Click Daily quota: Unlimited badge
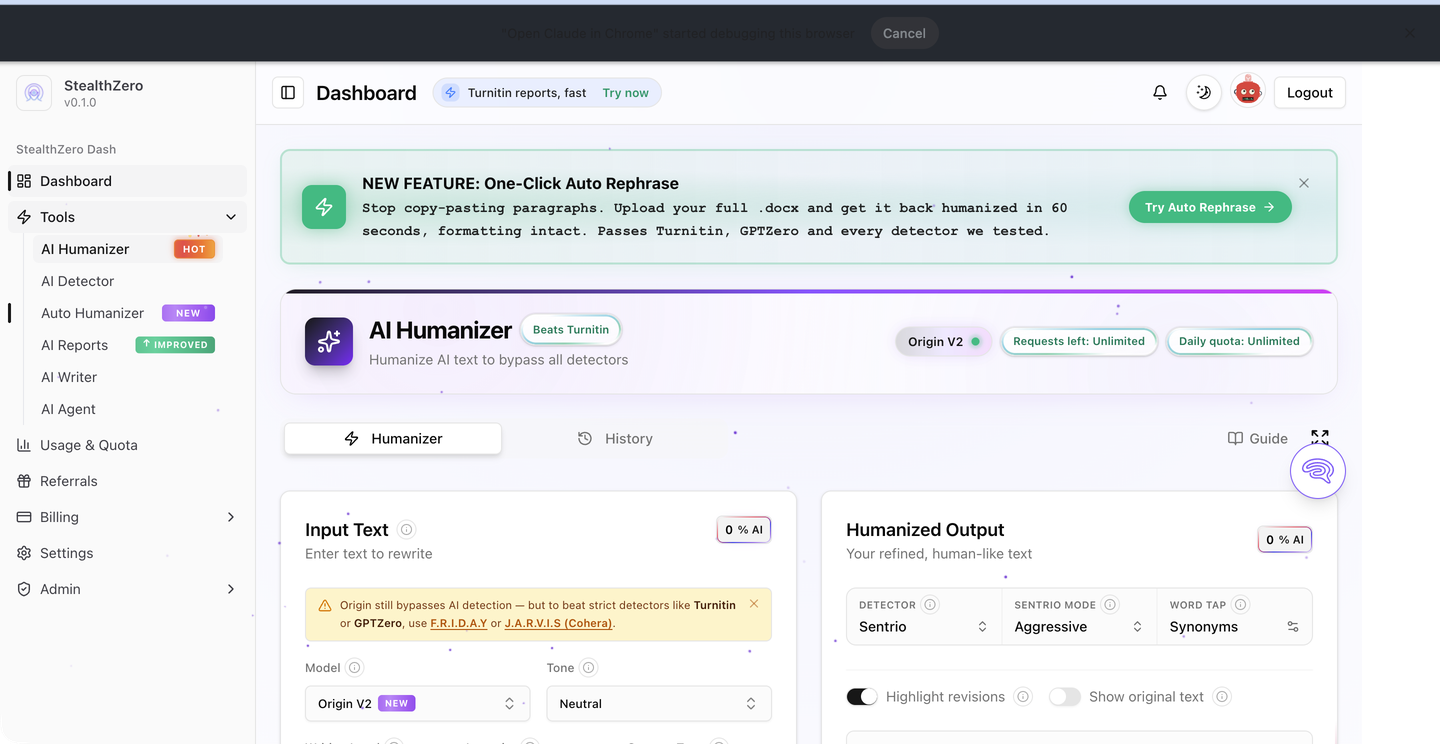Image resolution: width=1440 pixels, height=744 pixels. click(x=1239, y=341)
